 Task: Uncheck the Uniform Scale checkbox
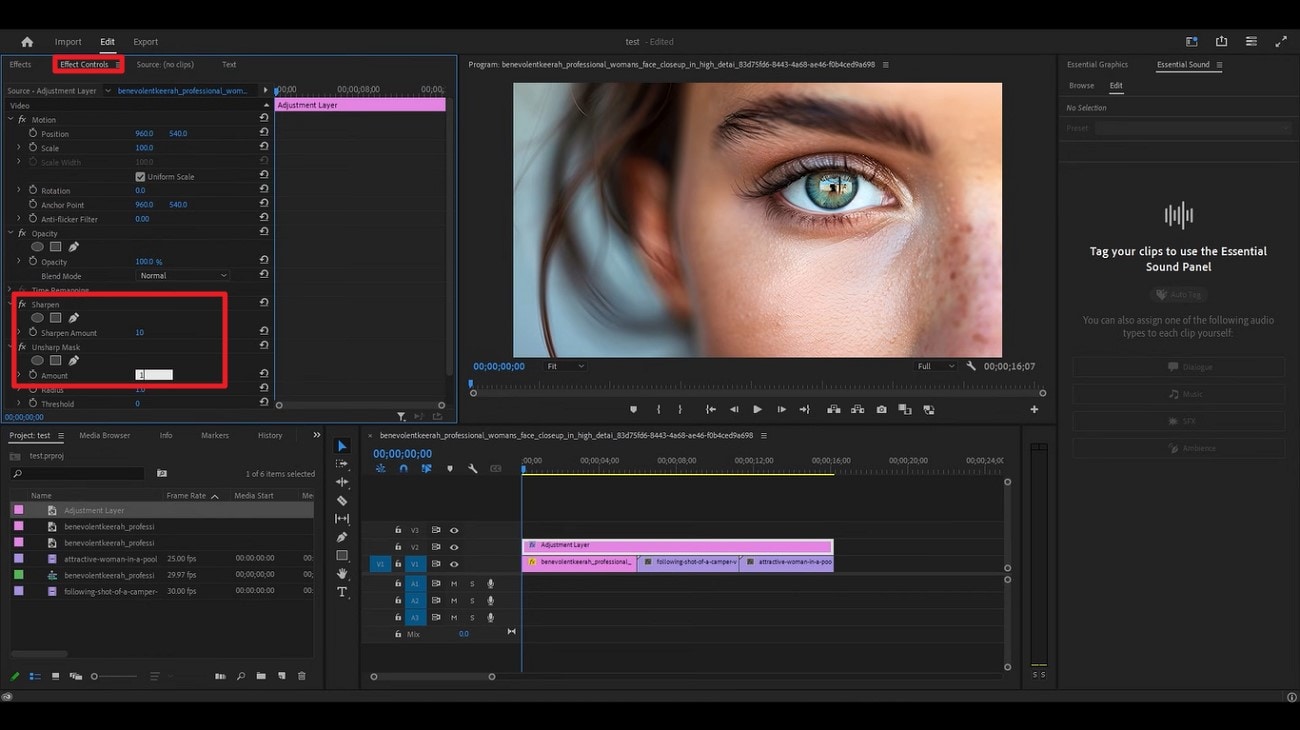(x=140, y=177)
